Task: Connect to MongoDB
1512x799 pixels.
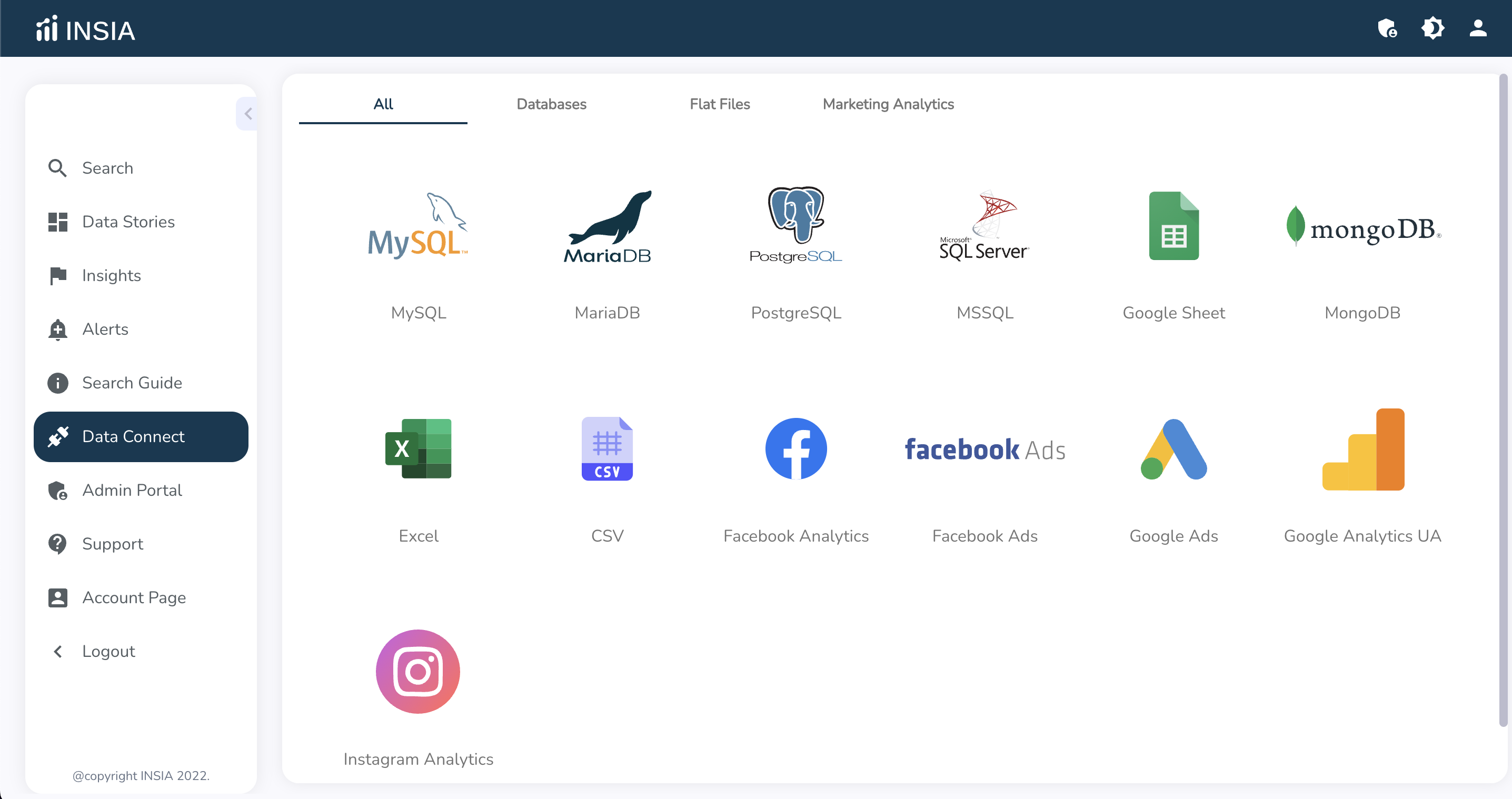Action: click(1362, 252)
